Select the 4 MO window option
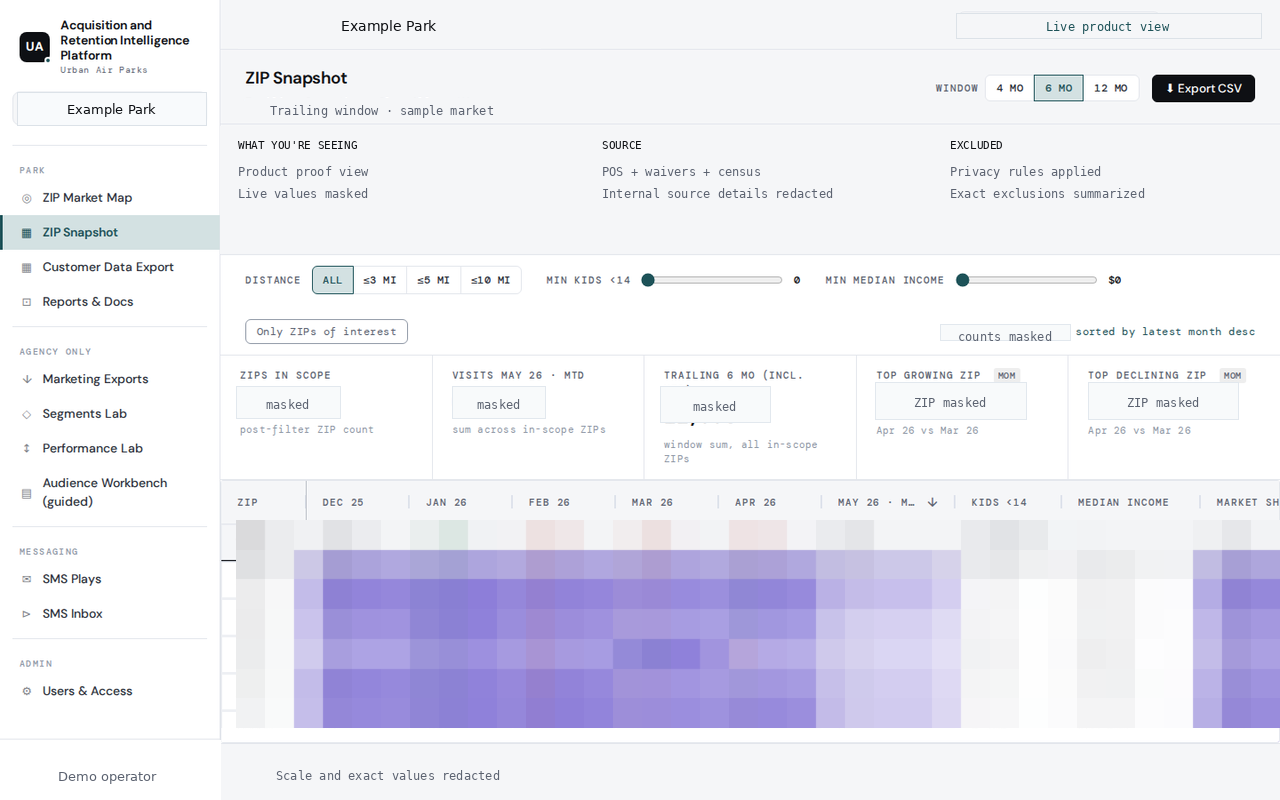The height and width of the screenshot is (800, 1280). coord(1009,88)
